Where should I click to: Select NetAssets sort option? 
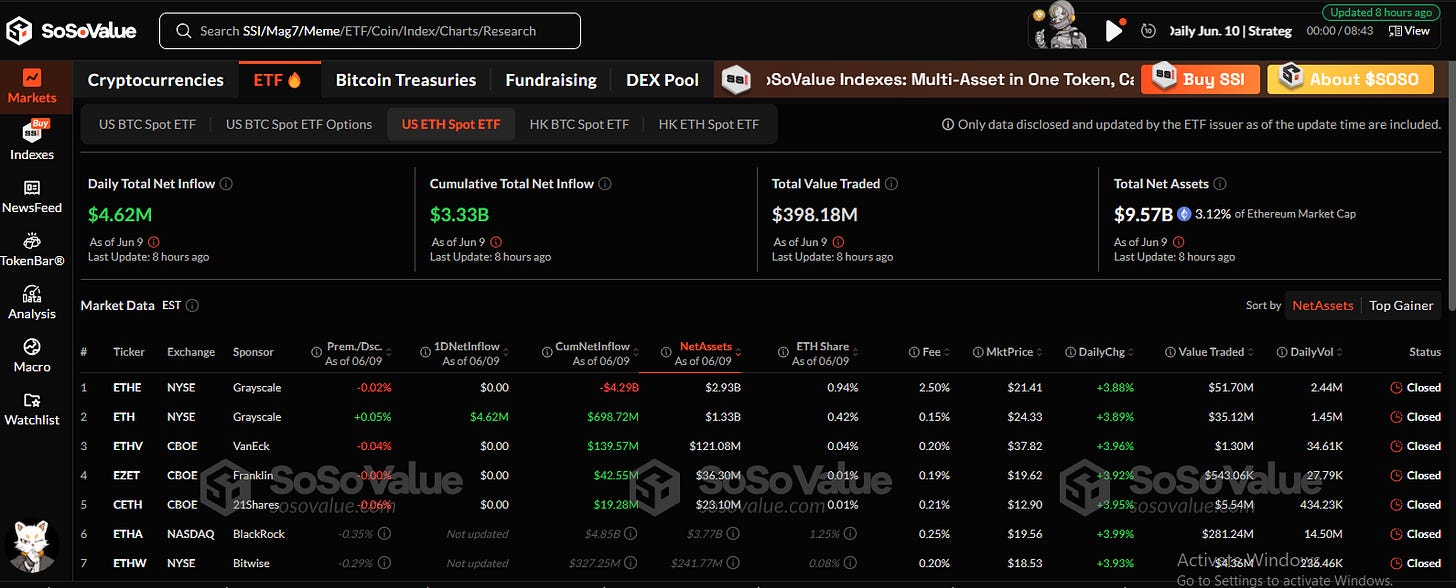pos(1323,306)
